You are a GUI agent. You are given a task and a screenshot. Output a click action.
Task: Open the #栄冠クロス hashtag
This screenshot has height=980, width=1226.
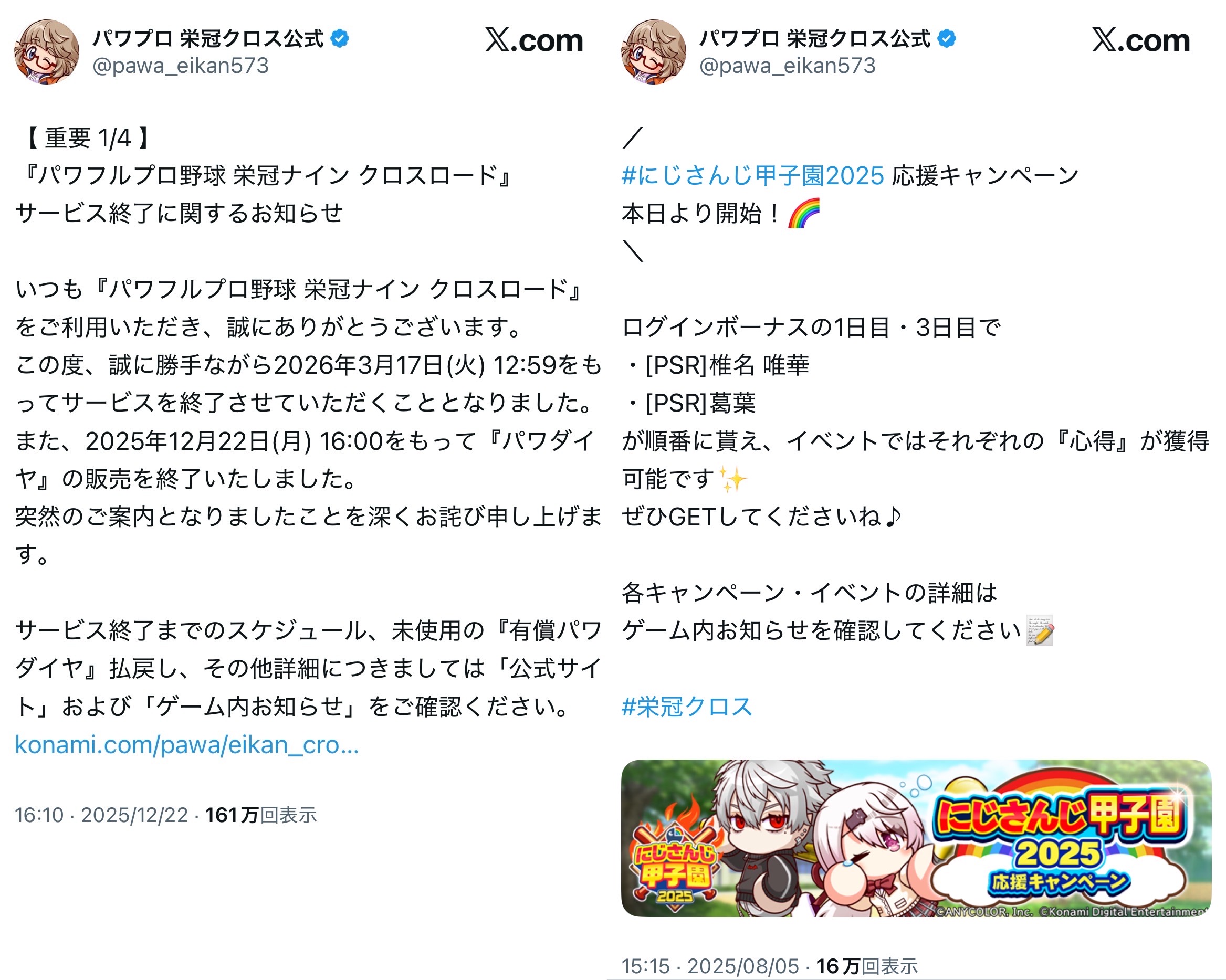687,707
